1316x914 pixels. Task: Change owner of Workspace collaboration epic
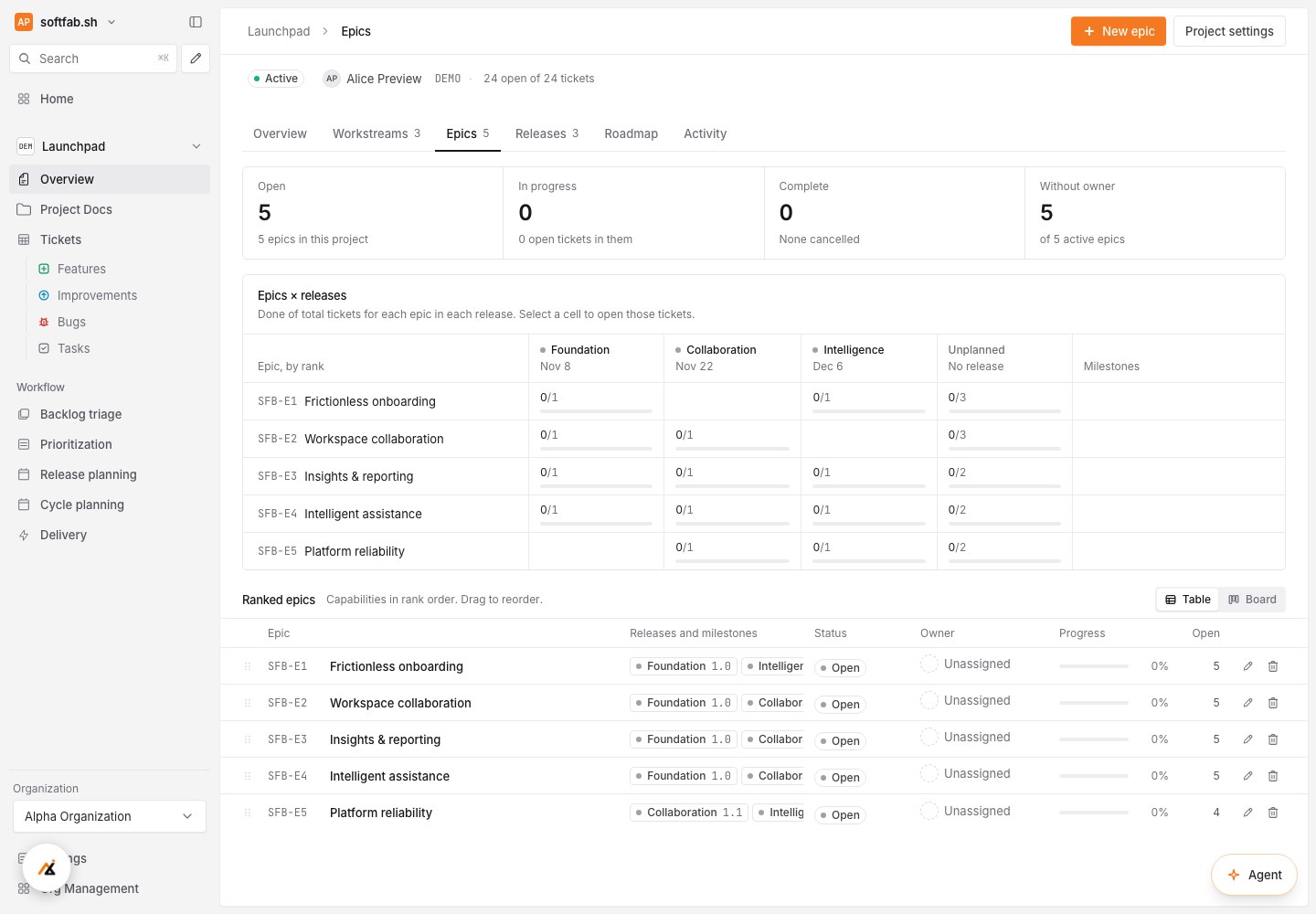966,701
